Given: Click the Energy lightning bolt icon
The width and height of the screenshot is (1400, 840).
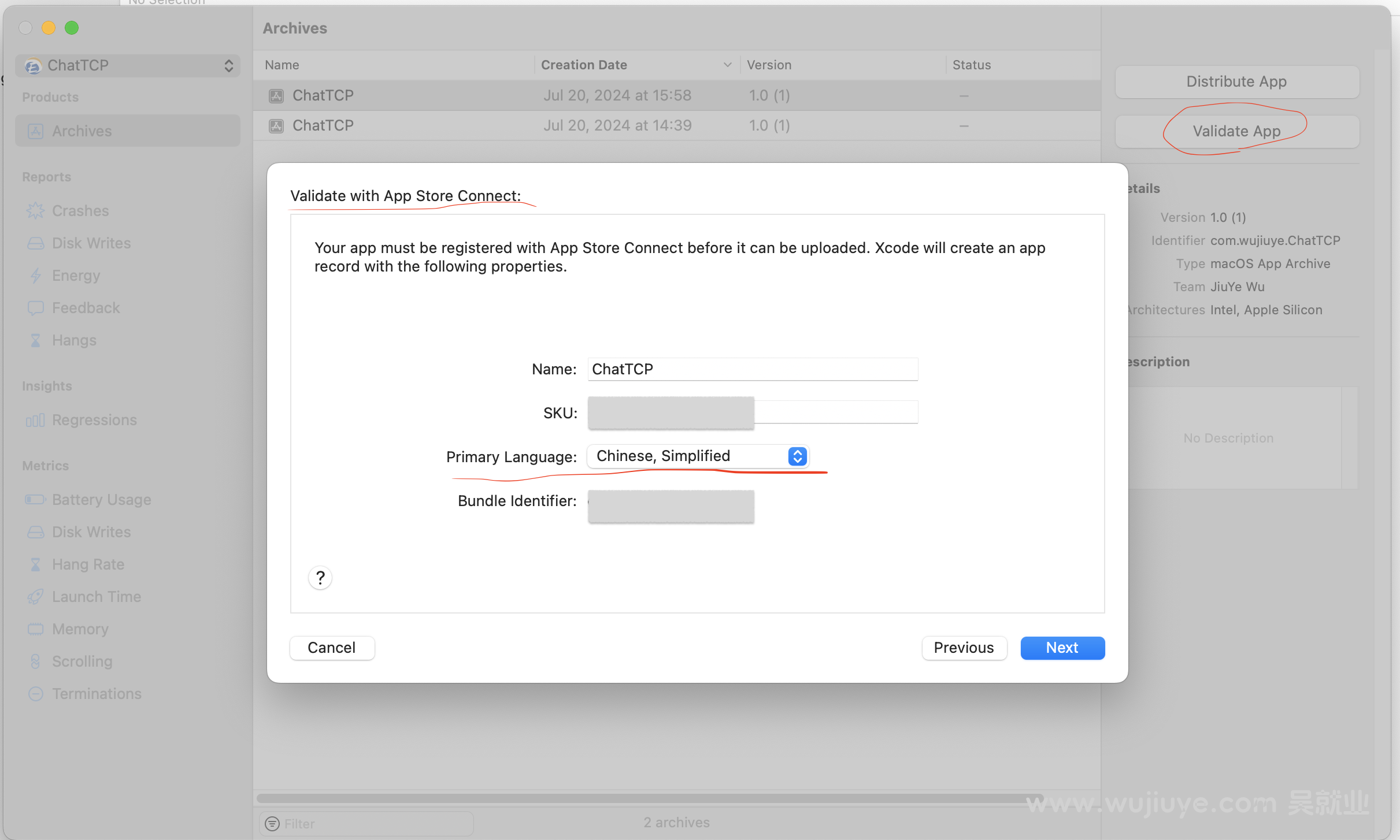Looking at the screenshot, I should point(36,276).
